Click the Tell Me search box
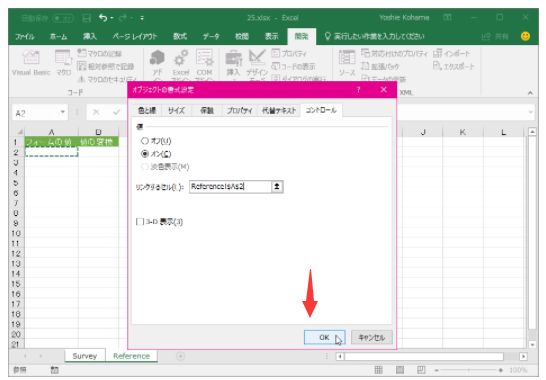This screenshot has width=546, height=380. coord(374,37)
